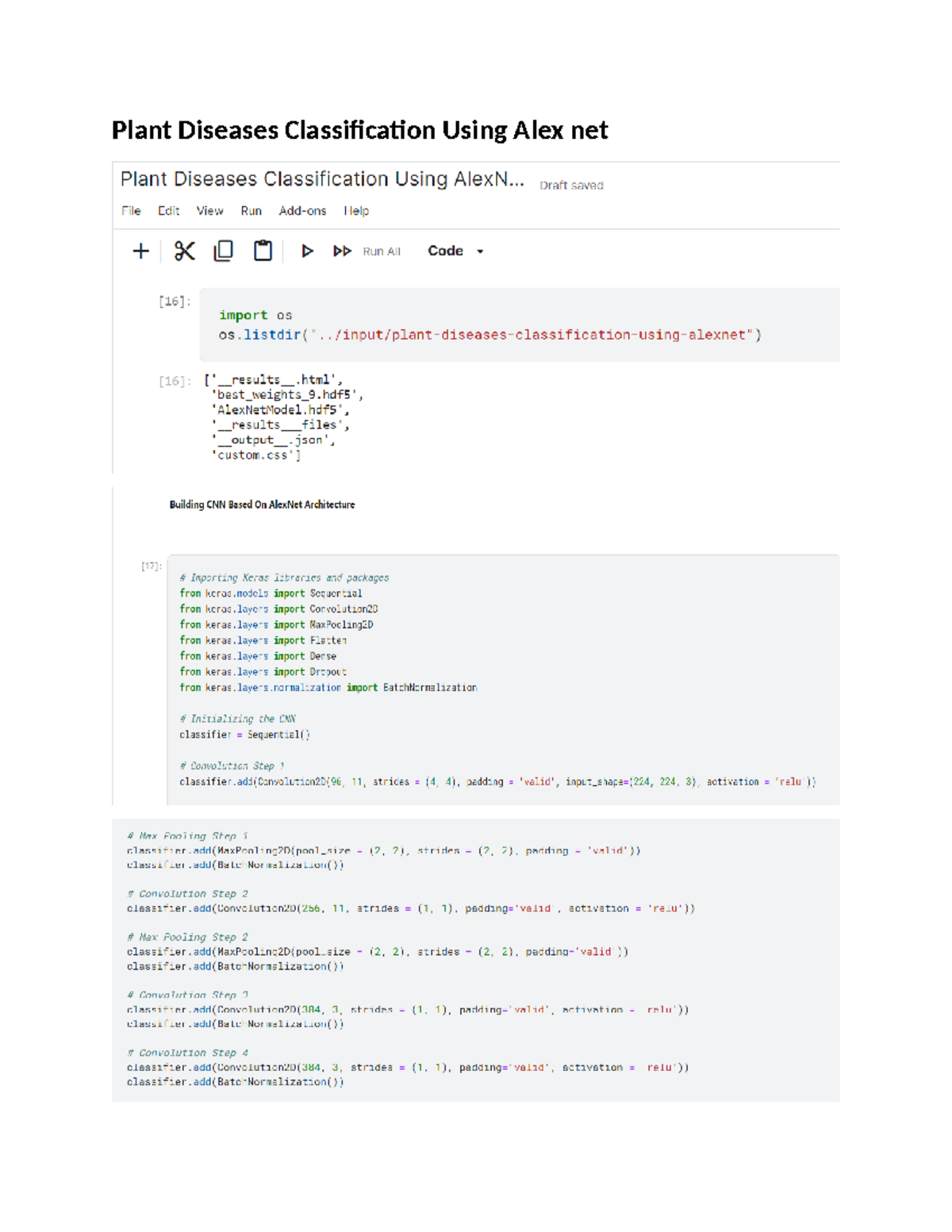
Task: Click the Run All label text
Action: coord(382,251)
